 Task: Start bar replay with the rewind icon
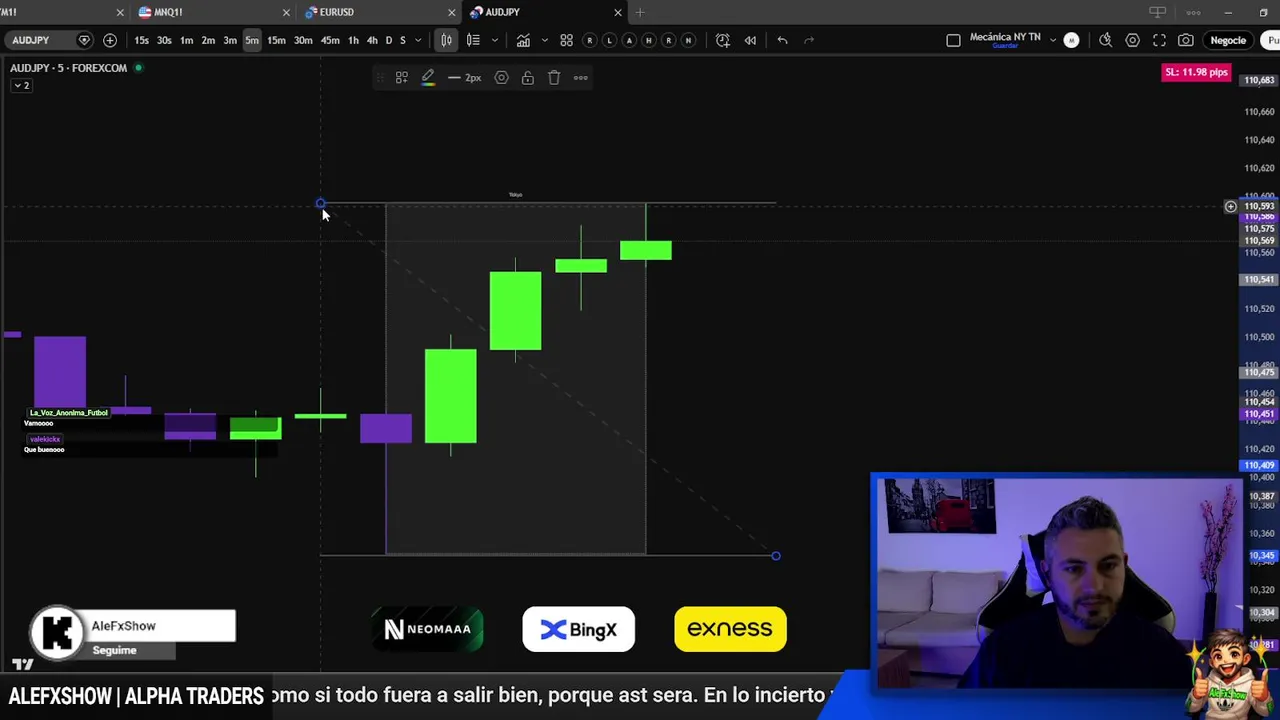pos(750,40)
